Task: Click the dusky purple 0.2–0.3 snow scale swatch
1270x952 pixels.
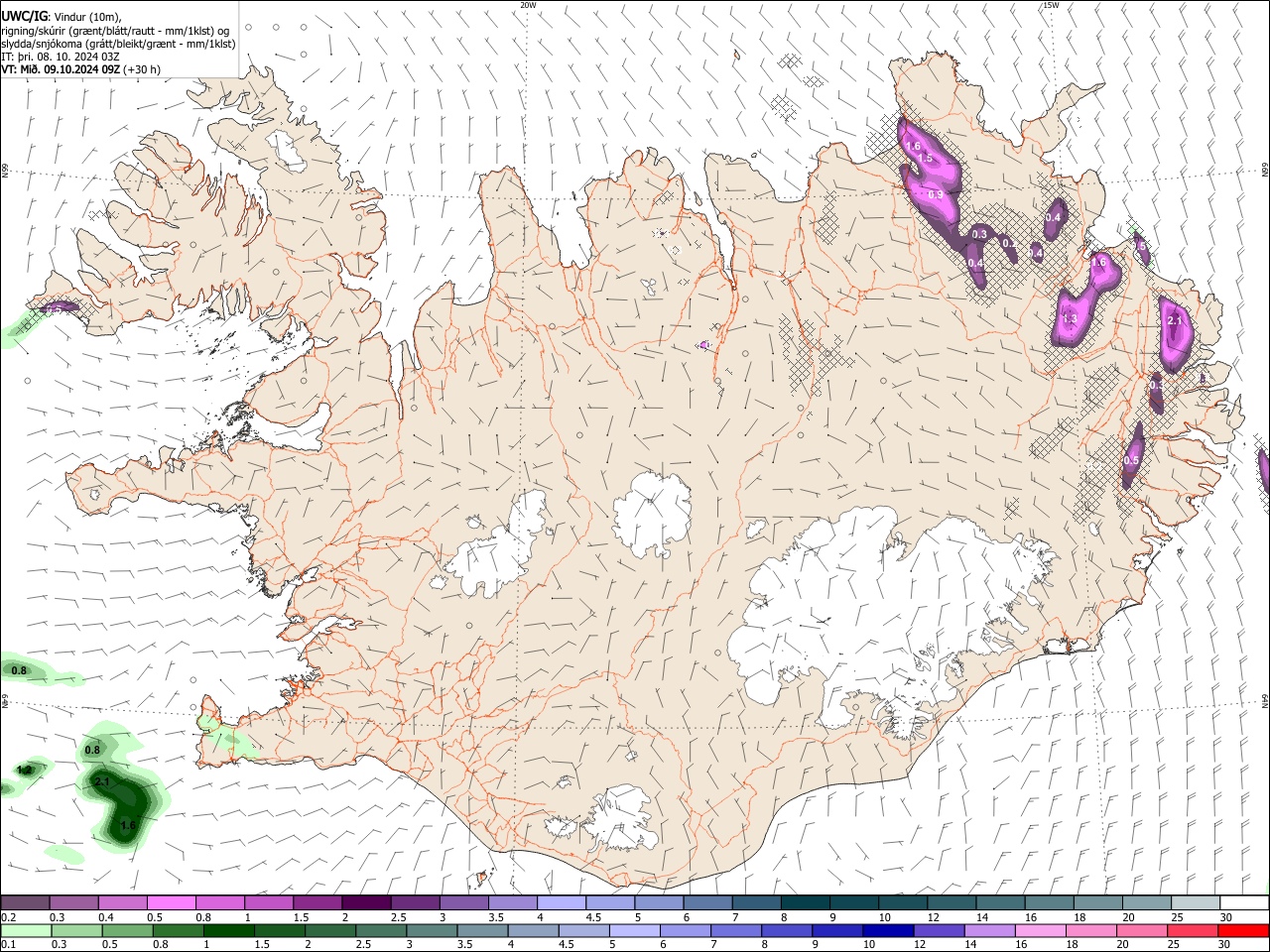Action: click(25, 902)
